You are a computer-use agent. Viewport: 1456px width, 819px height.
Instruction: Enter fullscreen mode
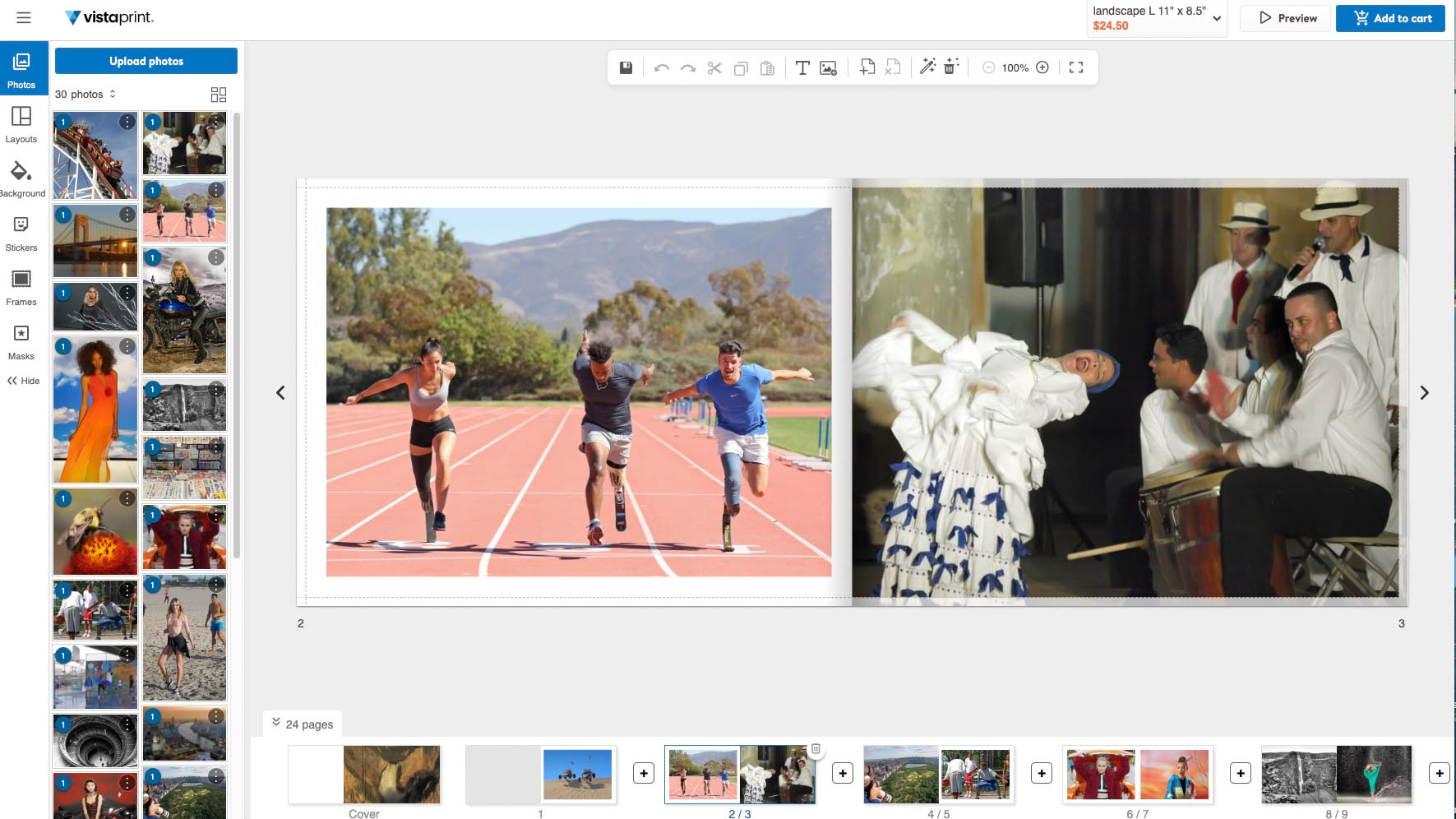[x=1076, y=67]
